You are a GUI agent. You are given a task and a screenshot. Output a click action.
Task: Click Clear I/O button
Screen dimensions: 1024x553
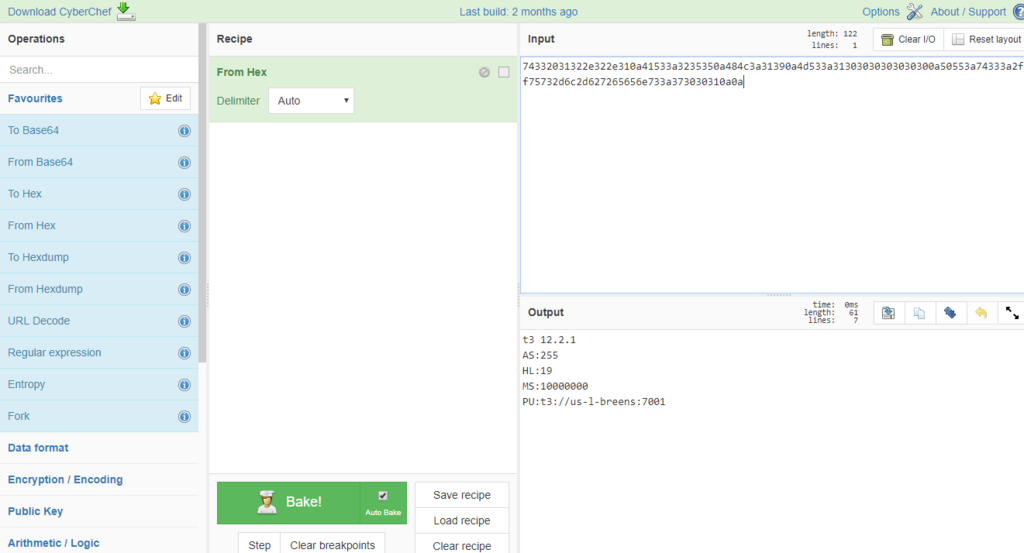click(x=908, y=39)
